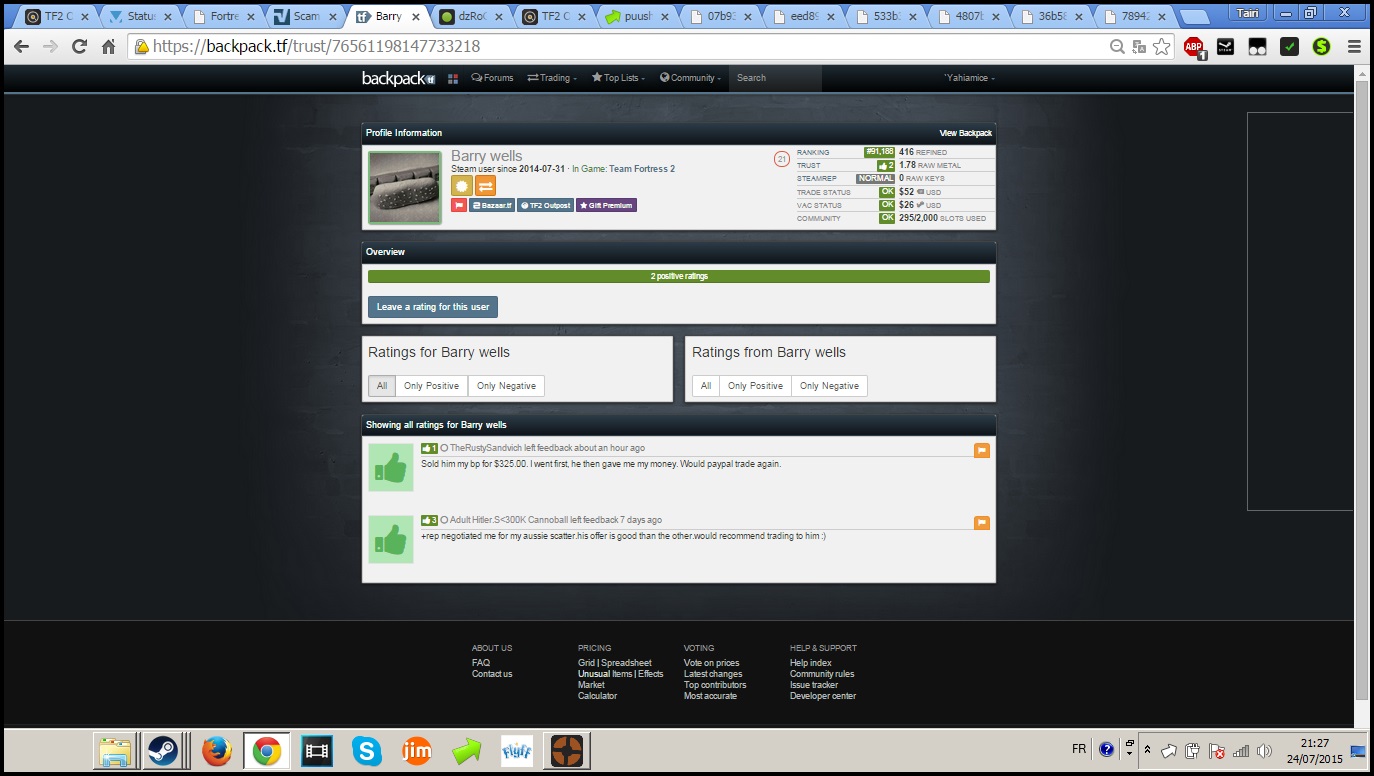Viewport: 1374px width, 776px height.
Task: Expand the Top Lists dropdown menu
Action: [617, 78]
